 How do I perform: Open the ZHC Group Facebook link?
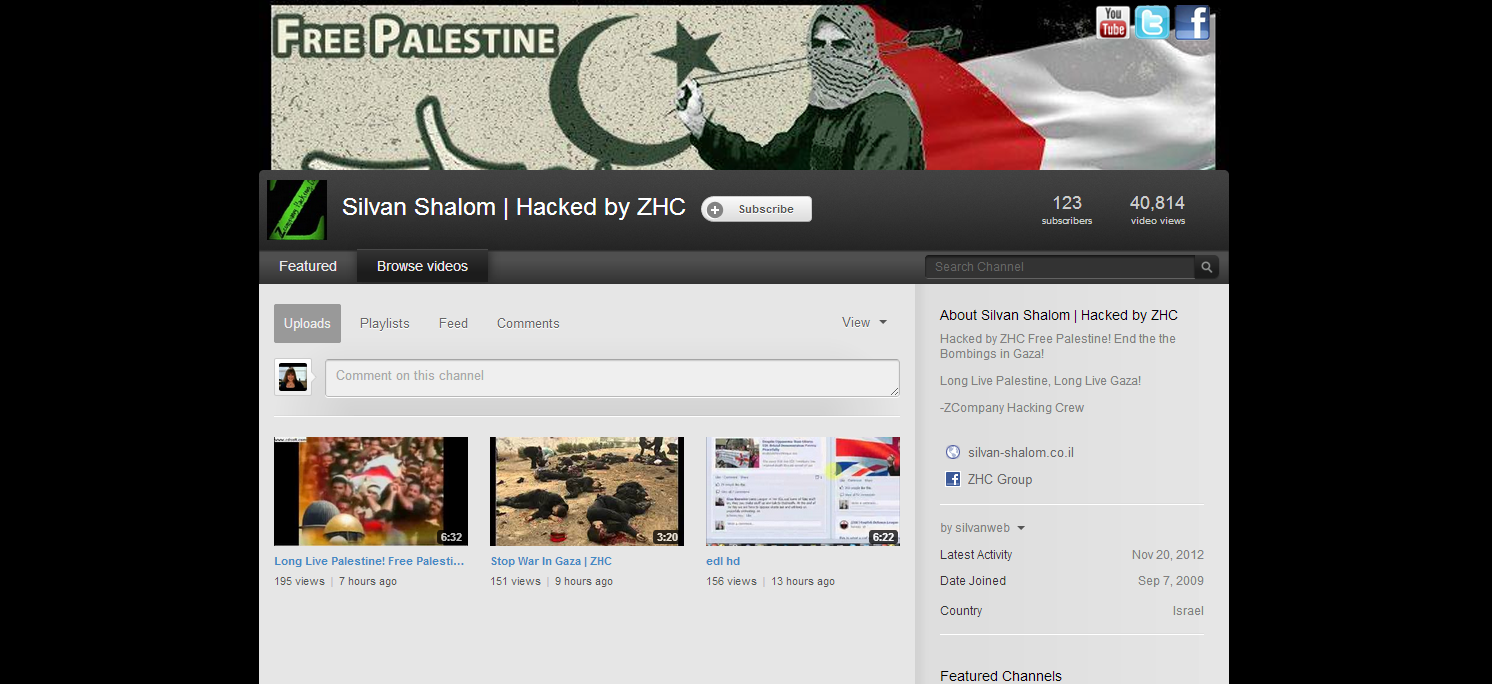(x=1000, y=480)
